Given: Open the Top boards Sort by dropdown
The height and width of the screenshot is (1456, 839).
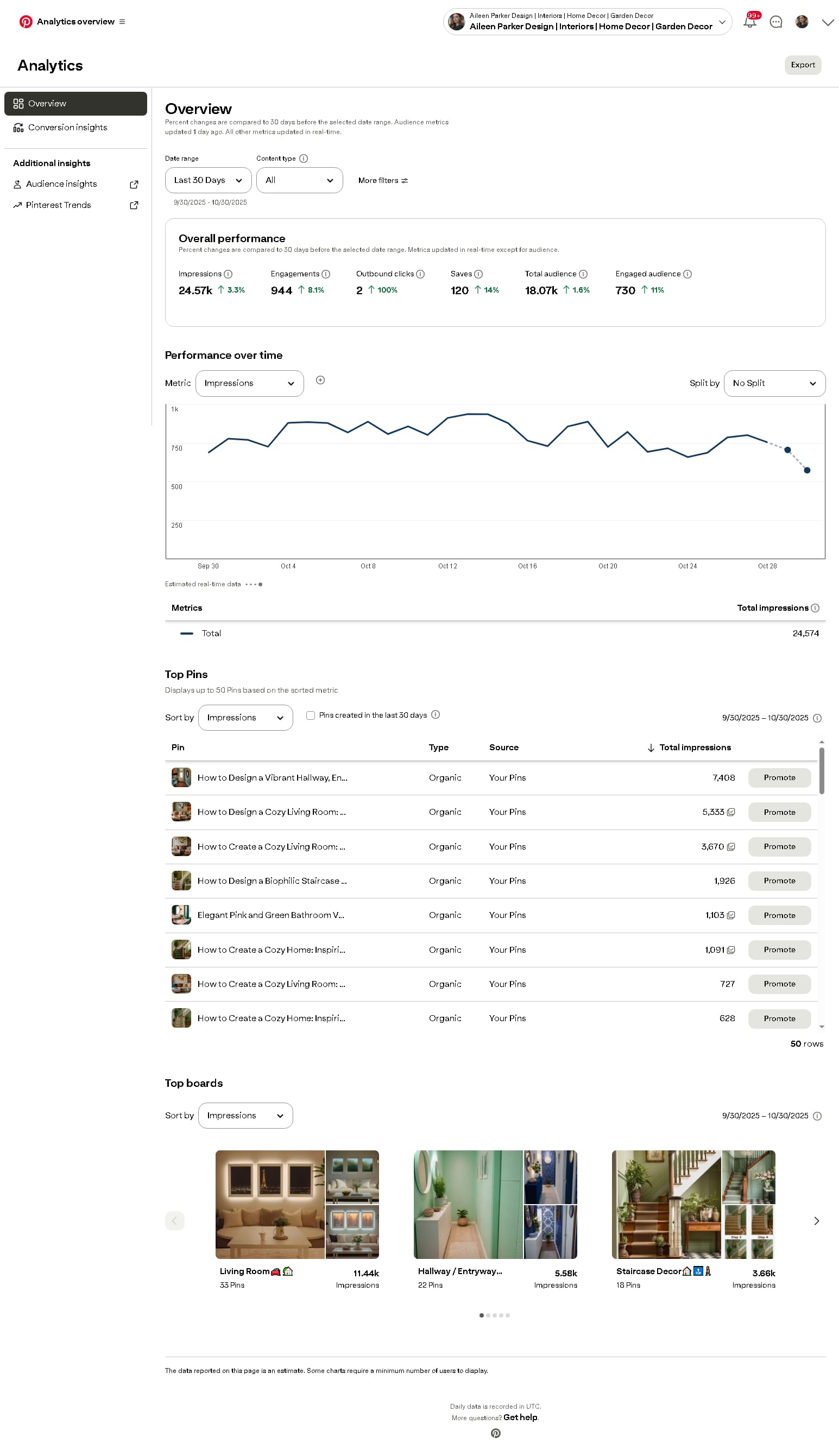Looking at the screenshot, I should point(245,1116).
